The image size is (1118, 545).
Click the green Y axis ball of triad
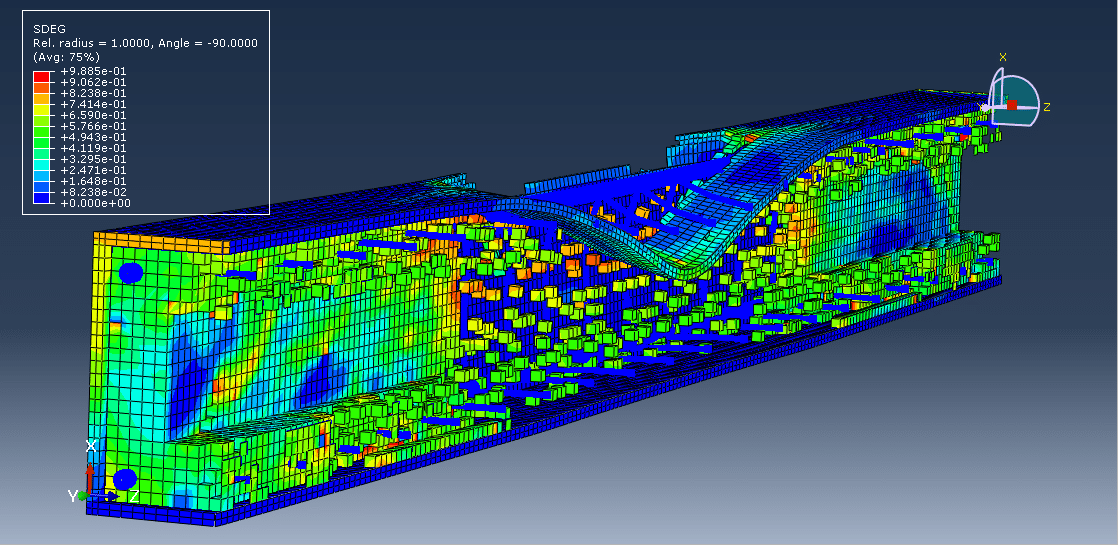[83, 496]
